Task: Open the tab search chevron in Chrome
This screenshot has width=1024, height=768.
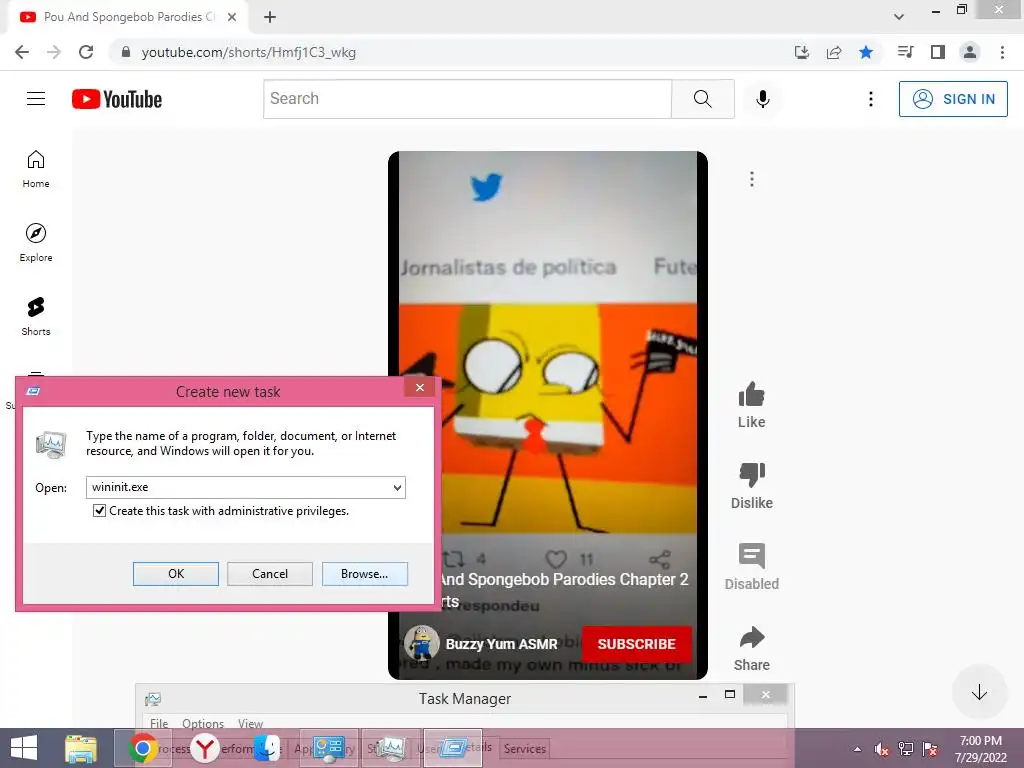Action: click(899, 17)
